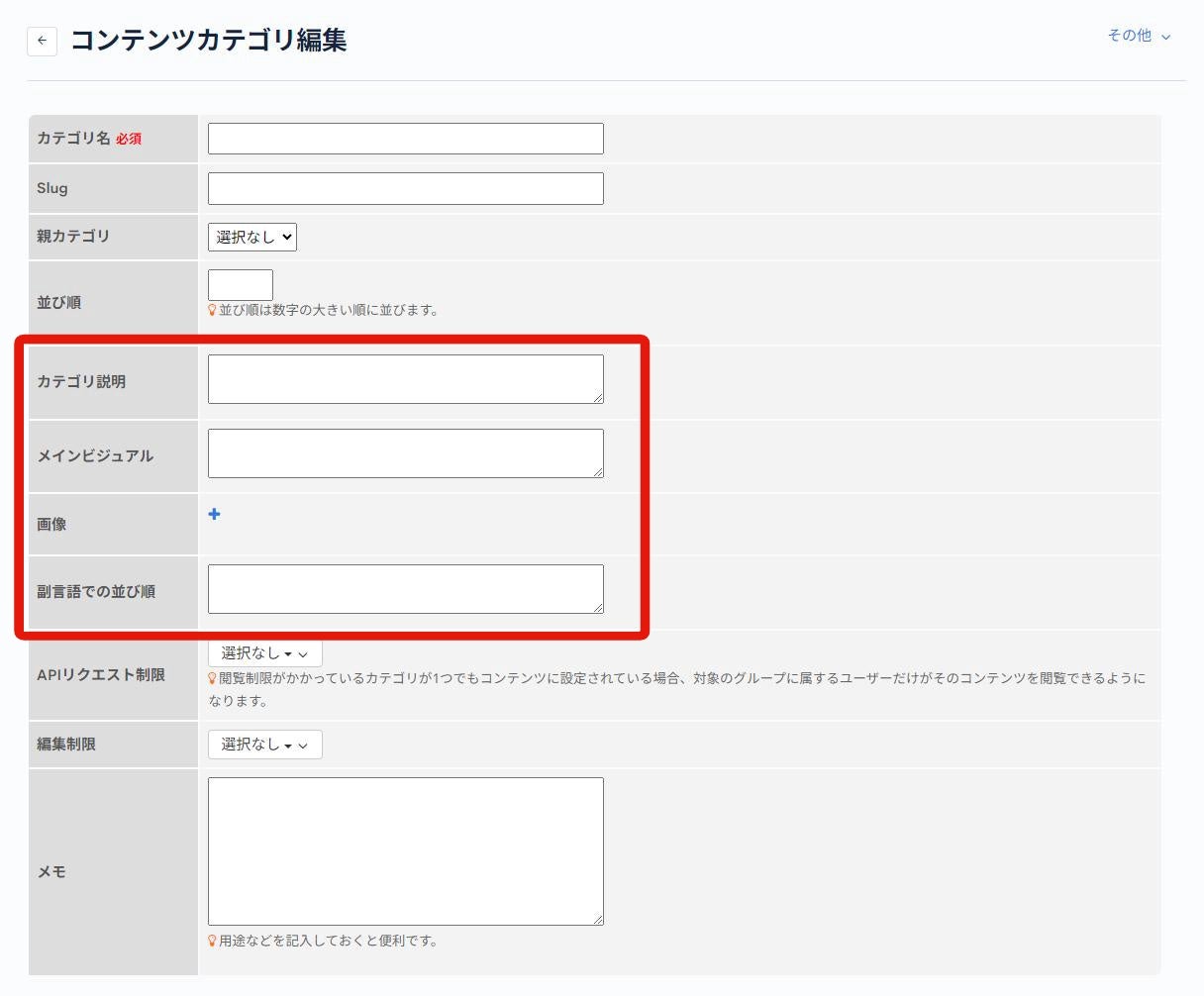
Task: Open the APIリクエスト制限 dropdown
Action: coord(264,652)
